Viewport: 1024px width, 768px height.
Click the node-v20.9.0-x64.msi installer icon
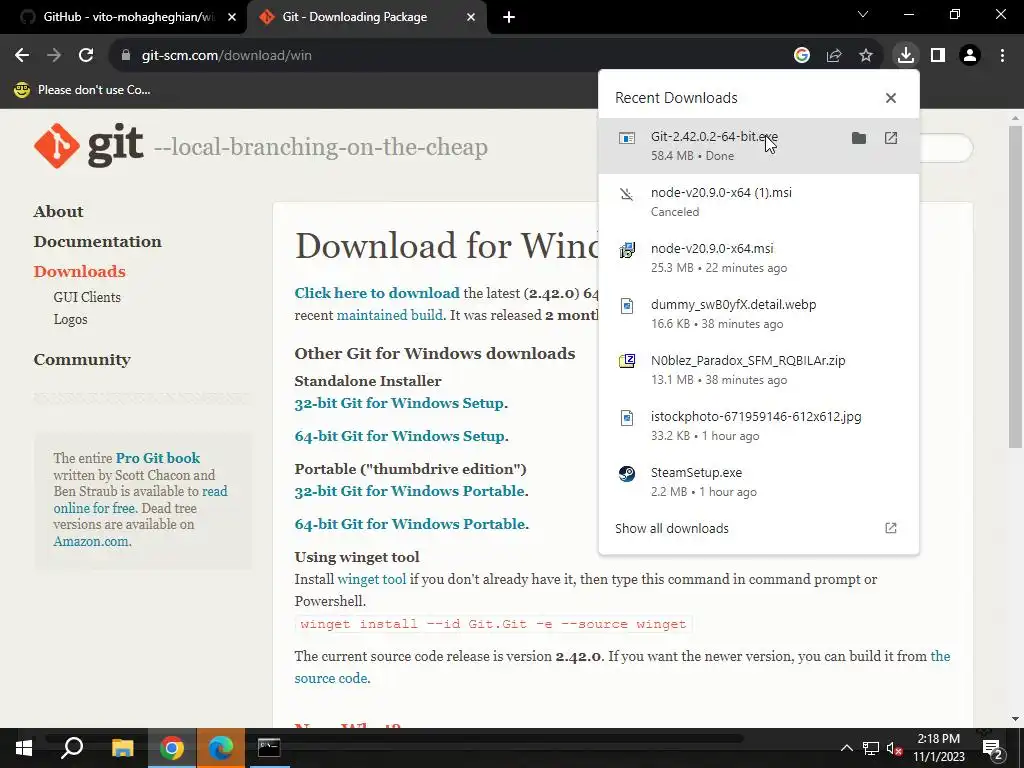point(627,250)
